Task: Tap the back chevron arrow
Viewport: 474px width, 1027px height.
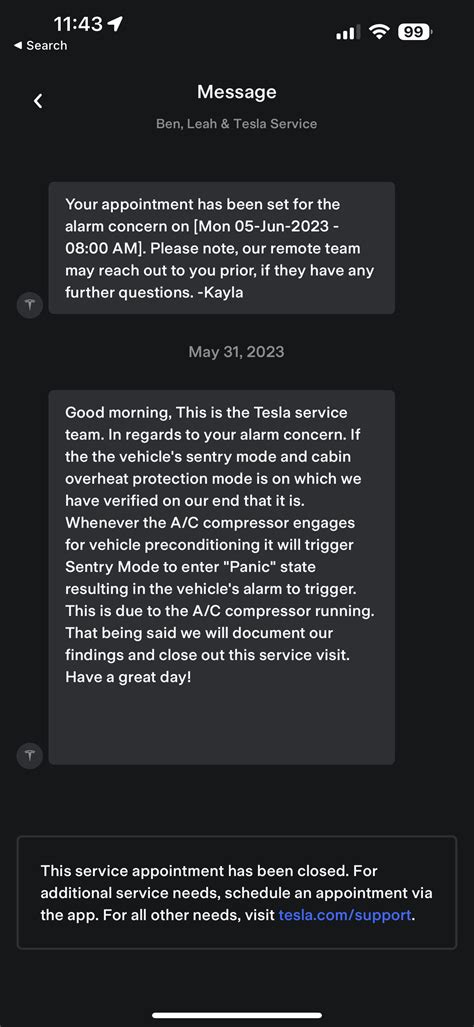Action: pos(38,100)
